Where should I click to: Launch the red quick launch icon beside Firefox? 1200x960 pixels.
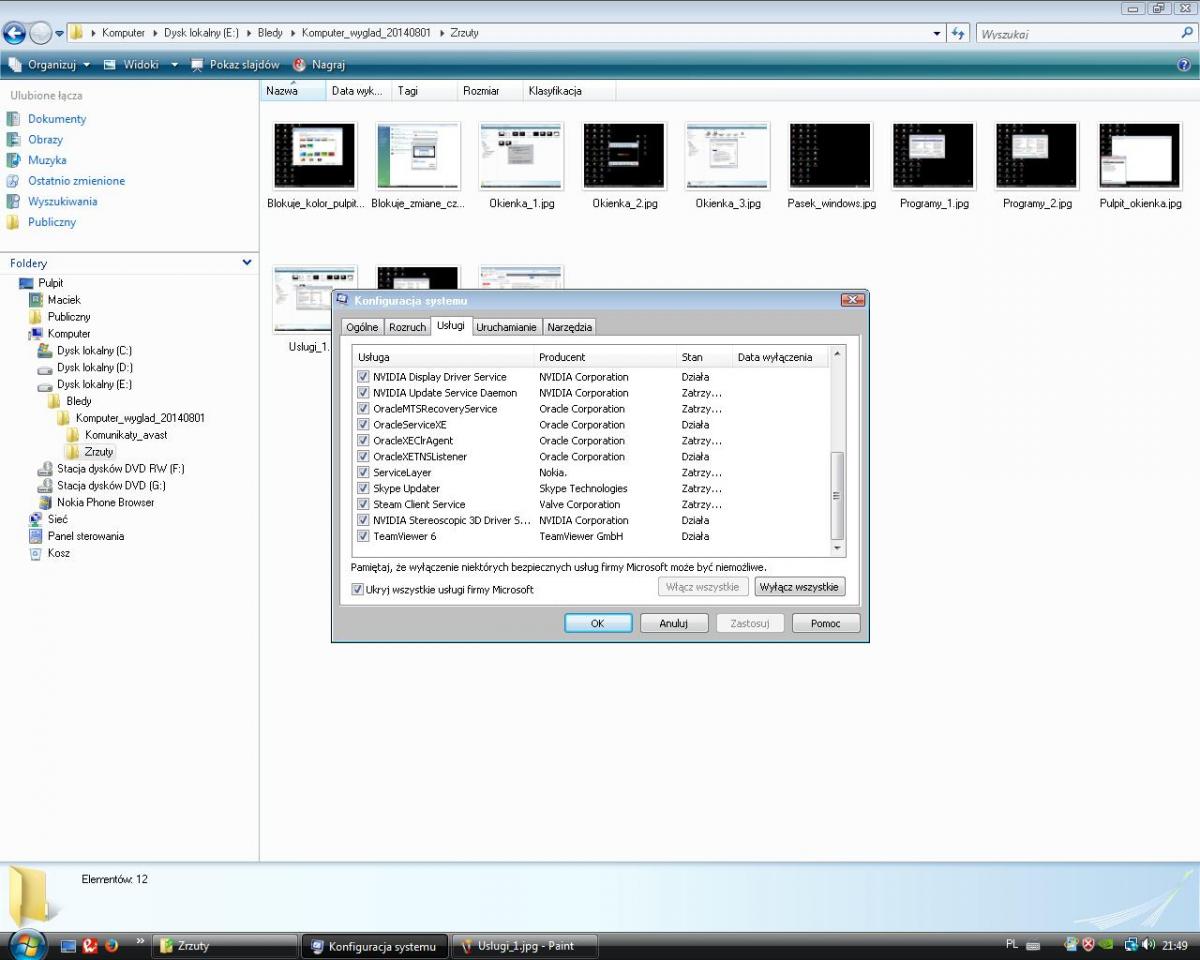click(90, 945)
